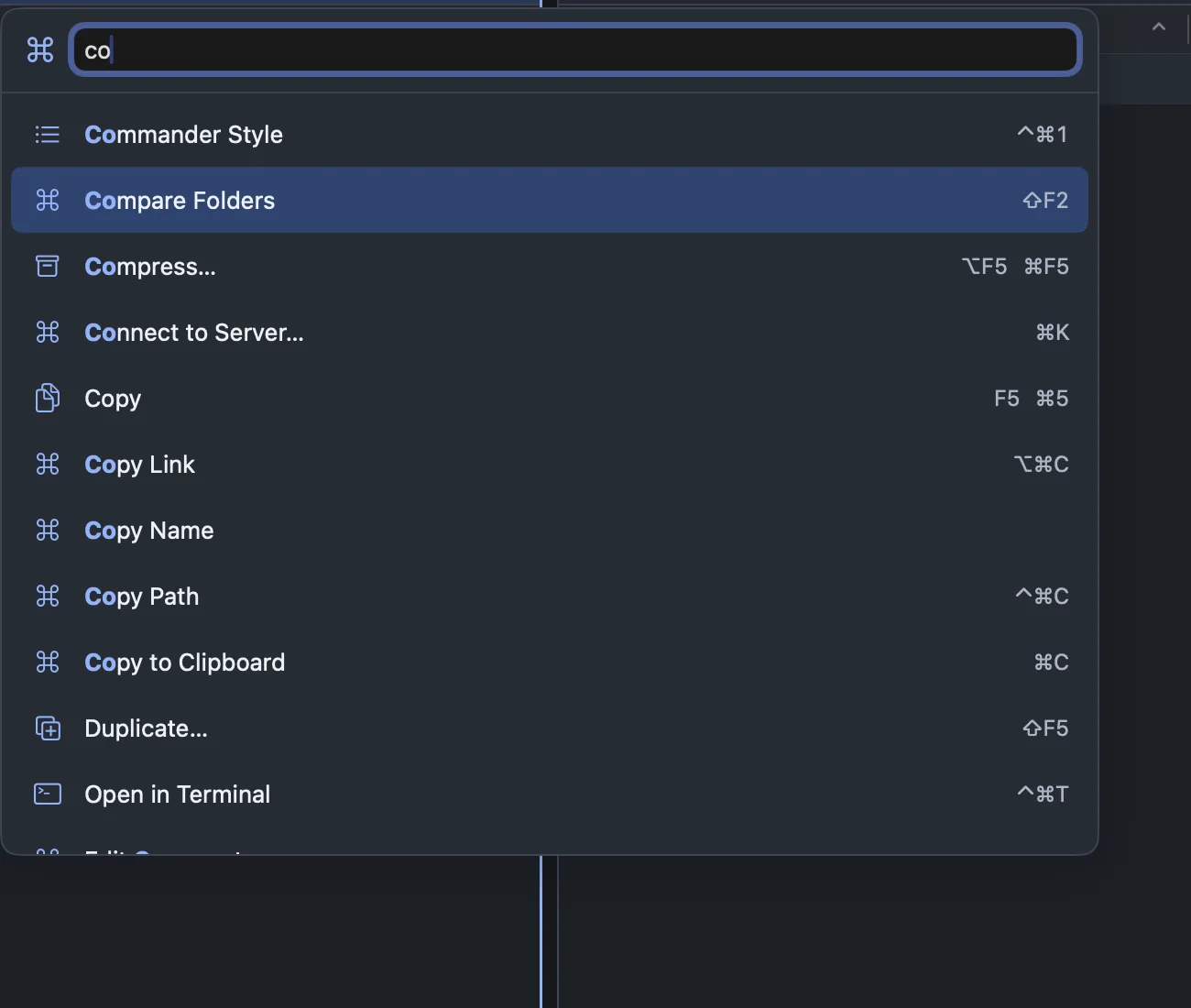The width and height of the screenshot is (1191, 1008).
Task: Click the archive box icon beside Compress
Action: pos(48,266)
